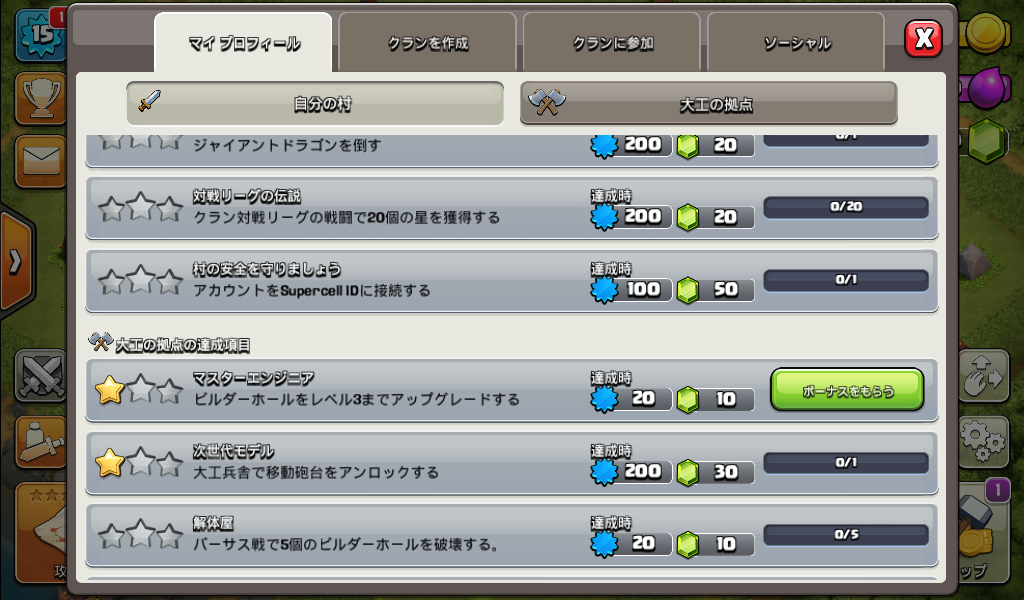The height and width of the screenshot is (600, 1024).
Task: Open the settings gears icon
Action: point(984,441)
